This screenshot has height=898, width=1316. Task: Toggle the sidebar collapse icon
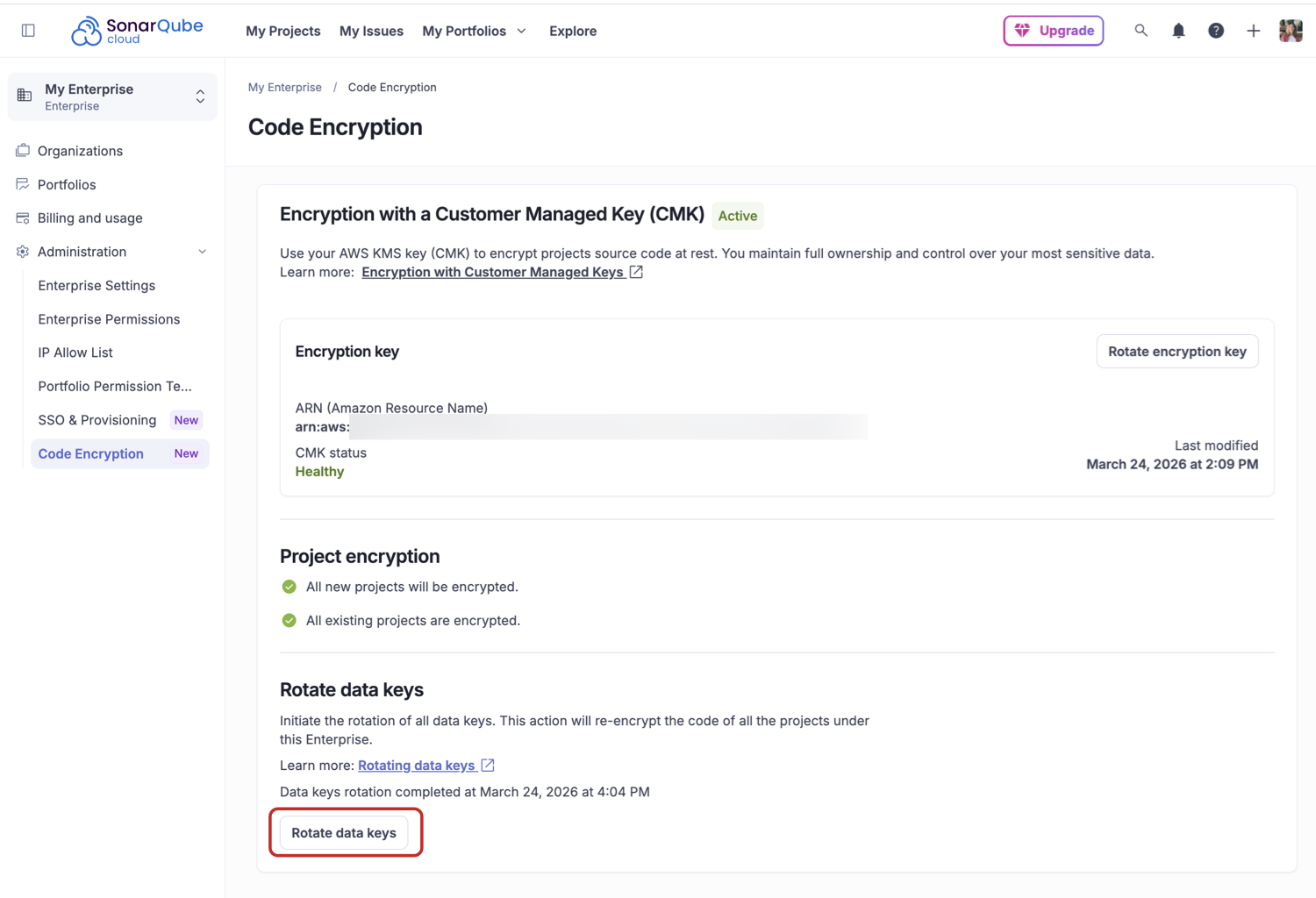point(28,31)
